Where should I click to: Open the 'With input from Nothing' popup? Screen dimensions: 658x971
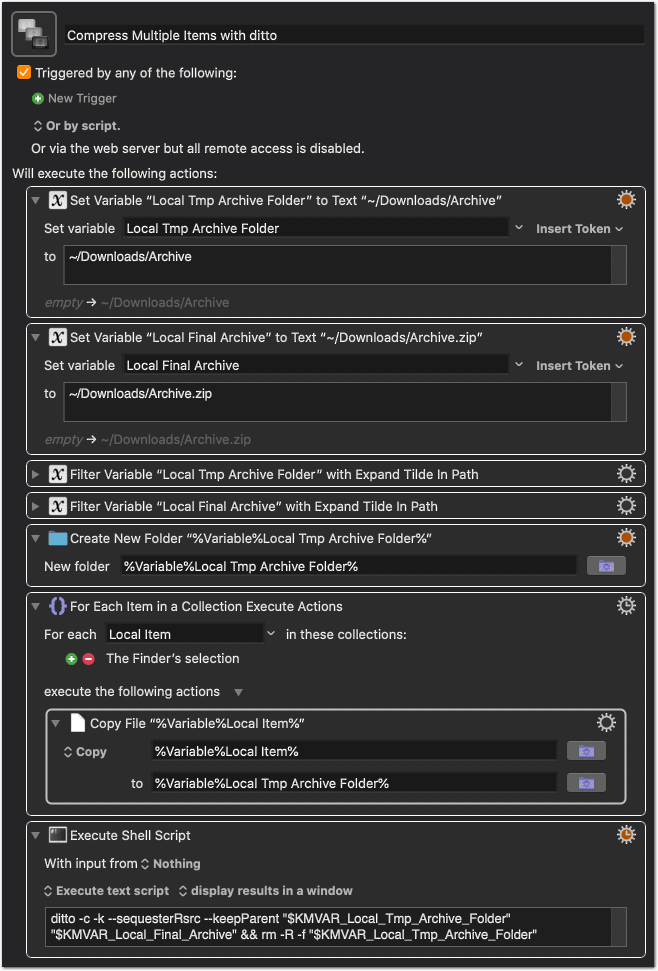pos(170,863)
